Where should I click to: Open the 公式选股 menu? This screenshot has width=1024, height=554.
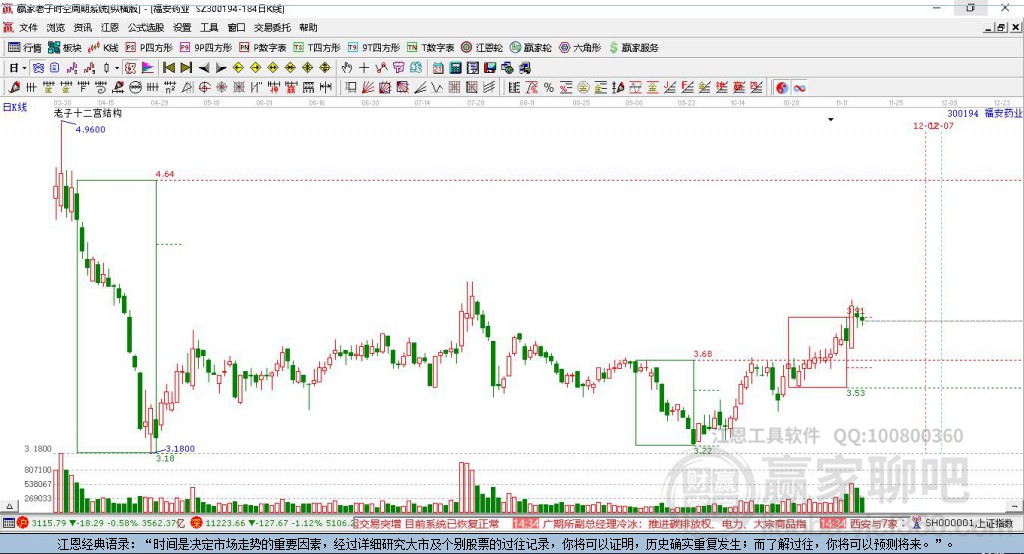click(146, 27)
